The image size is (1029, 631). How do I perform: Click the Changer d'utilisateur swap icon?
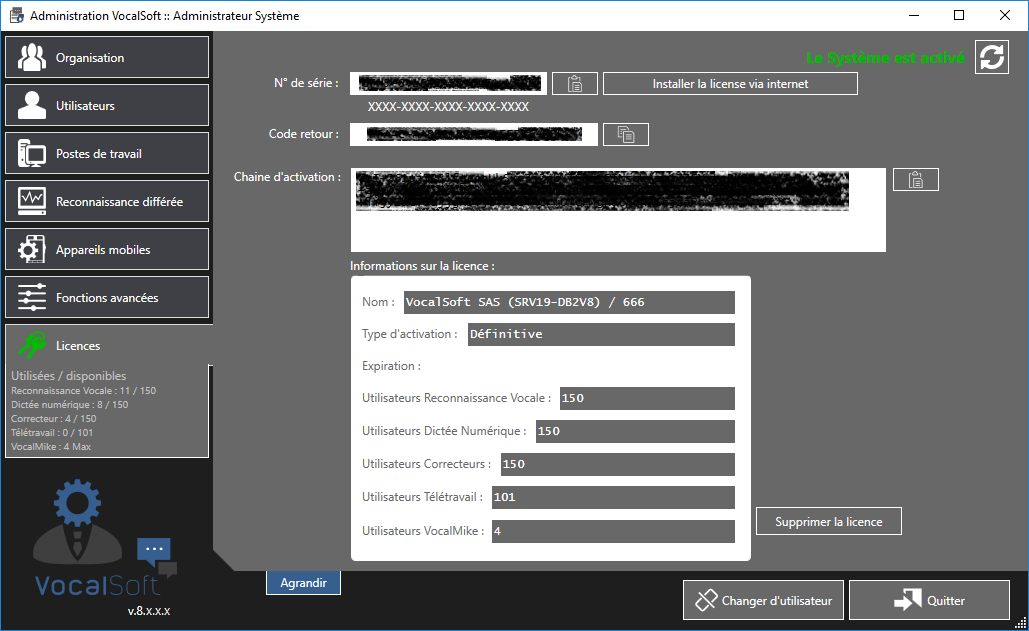(x=706, y=600)
